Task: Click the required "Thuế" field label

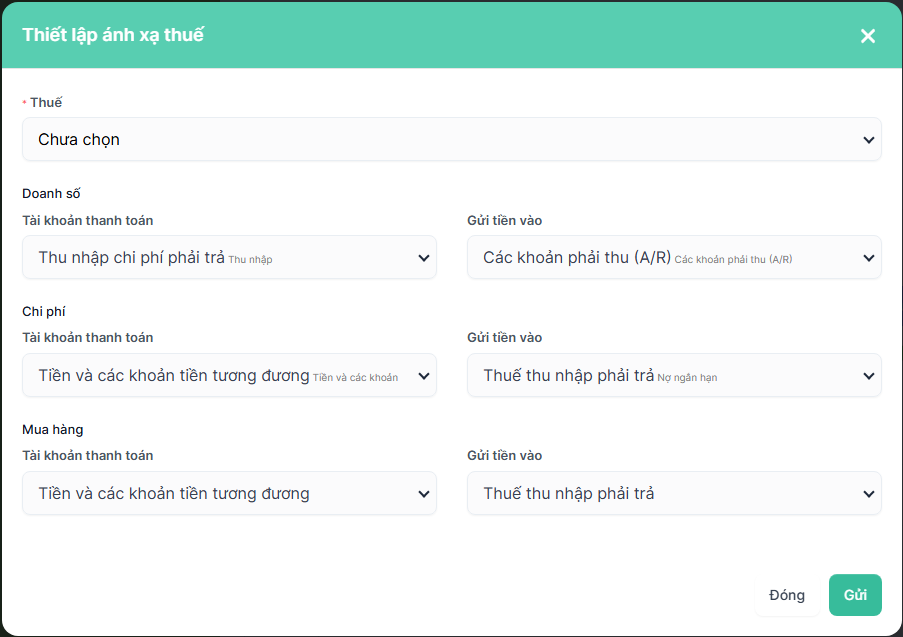Action: coord(46,102)
